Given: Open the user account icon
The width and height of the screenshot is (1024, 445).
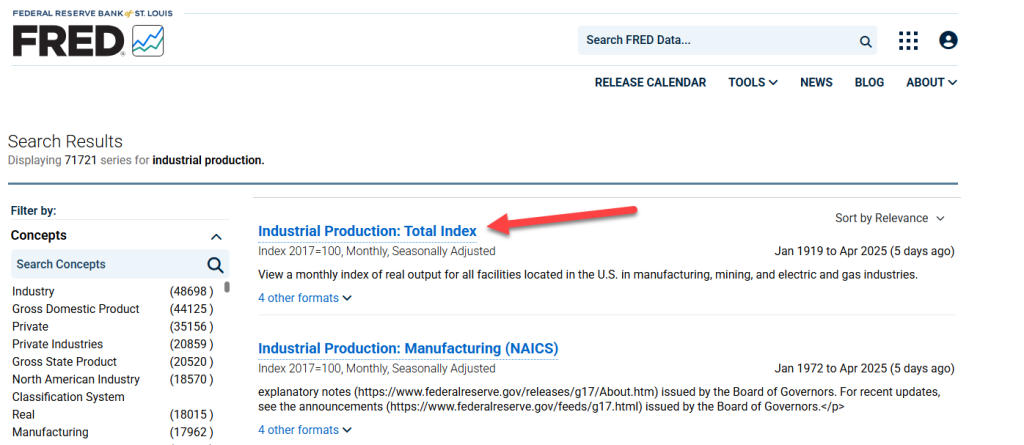Looking at the screenshot, I should (948, 41).
